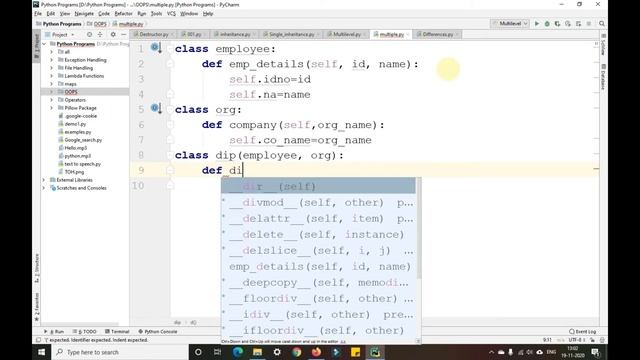Image resolution: width=640 pixels, height=360 pixels.
Task: Switch to the Single_inheritance.py tab
Action: [291, 35]
